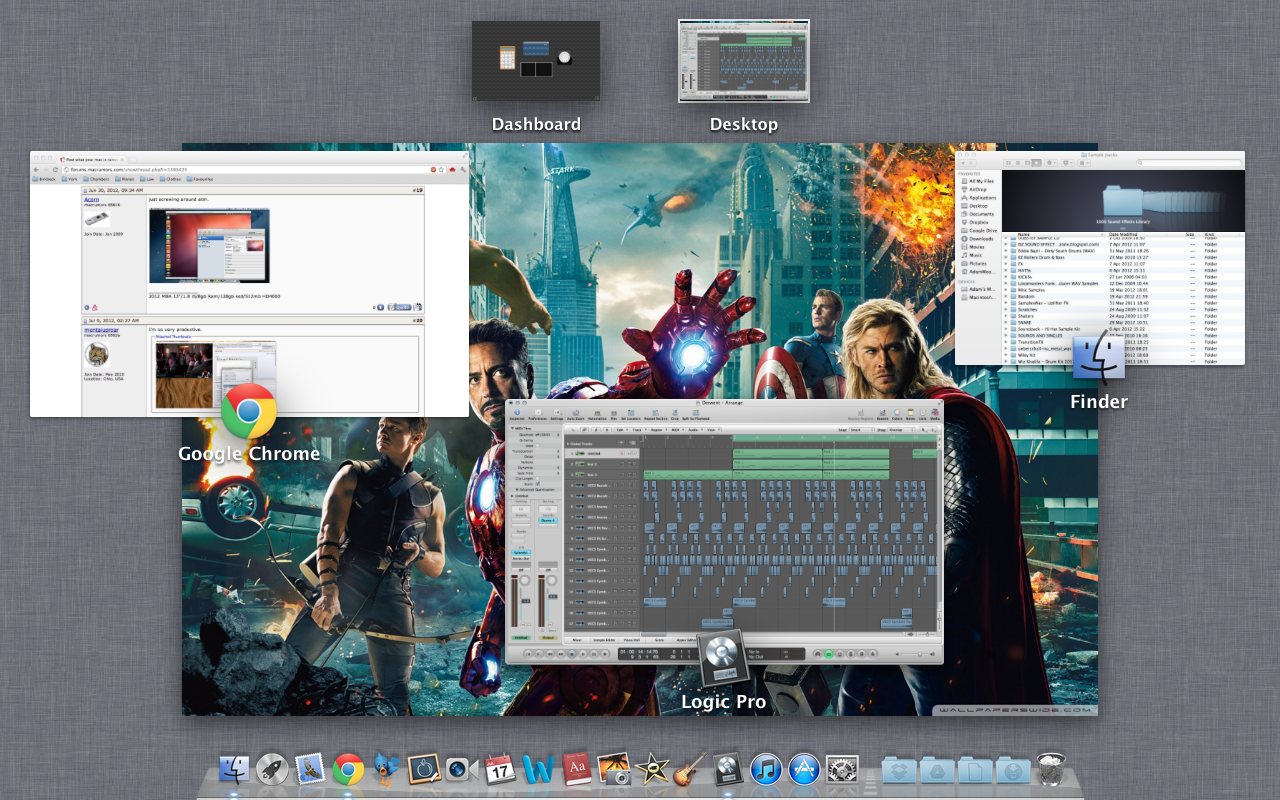Image resolution: width=1280 pixels, height=800 pixels.
Task: Open Logic arrange Region menu
Action: pos(657,430)
